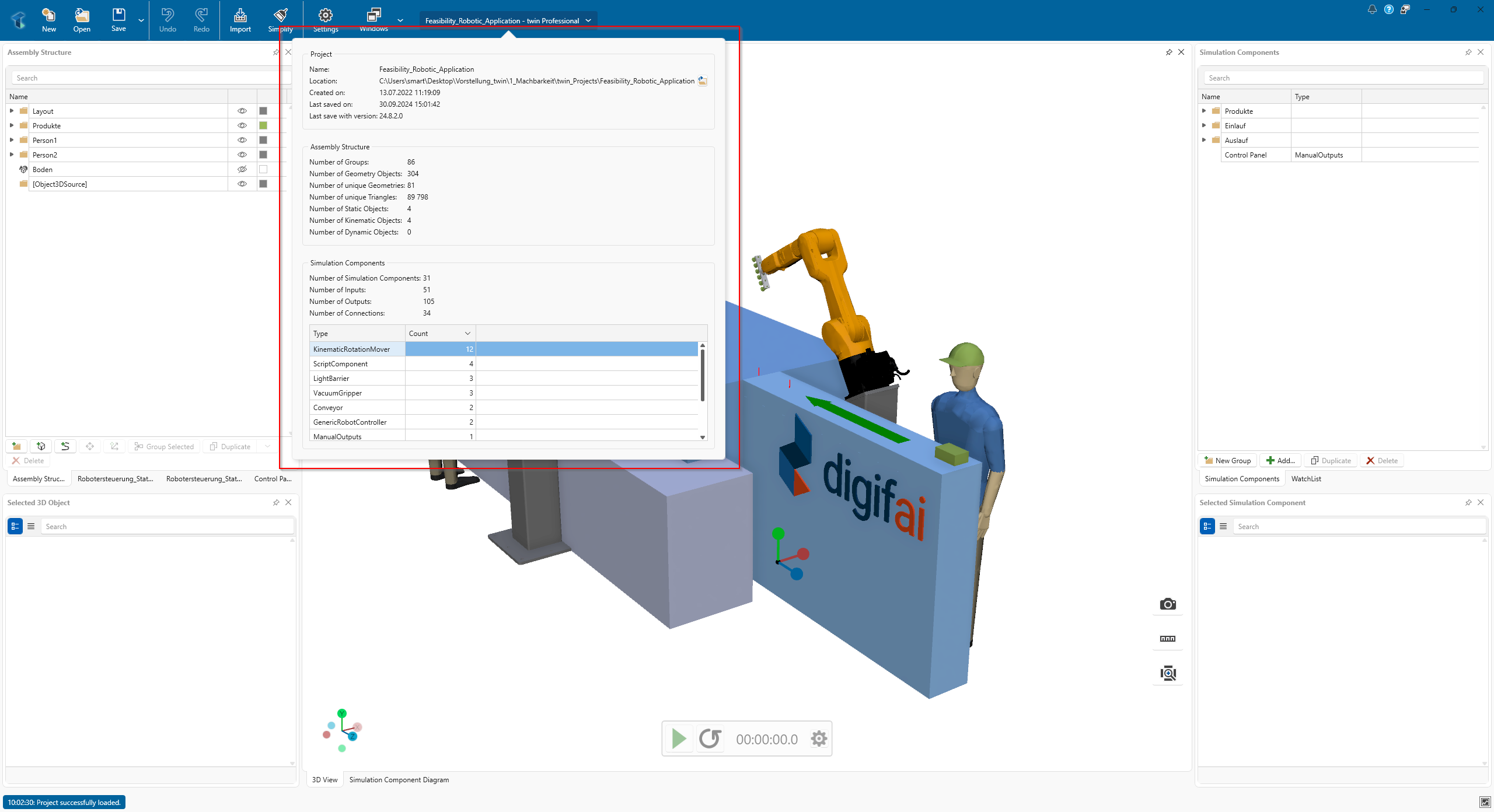The image size is (1494, 812).
Task: Click the Simulate/play button icon
Action: click(679, 738)
